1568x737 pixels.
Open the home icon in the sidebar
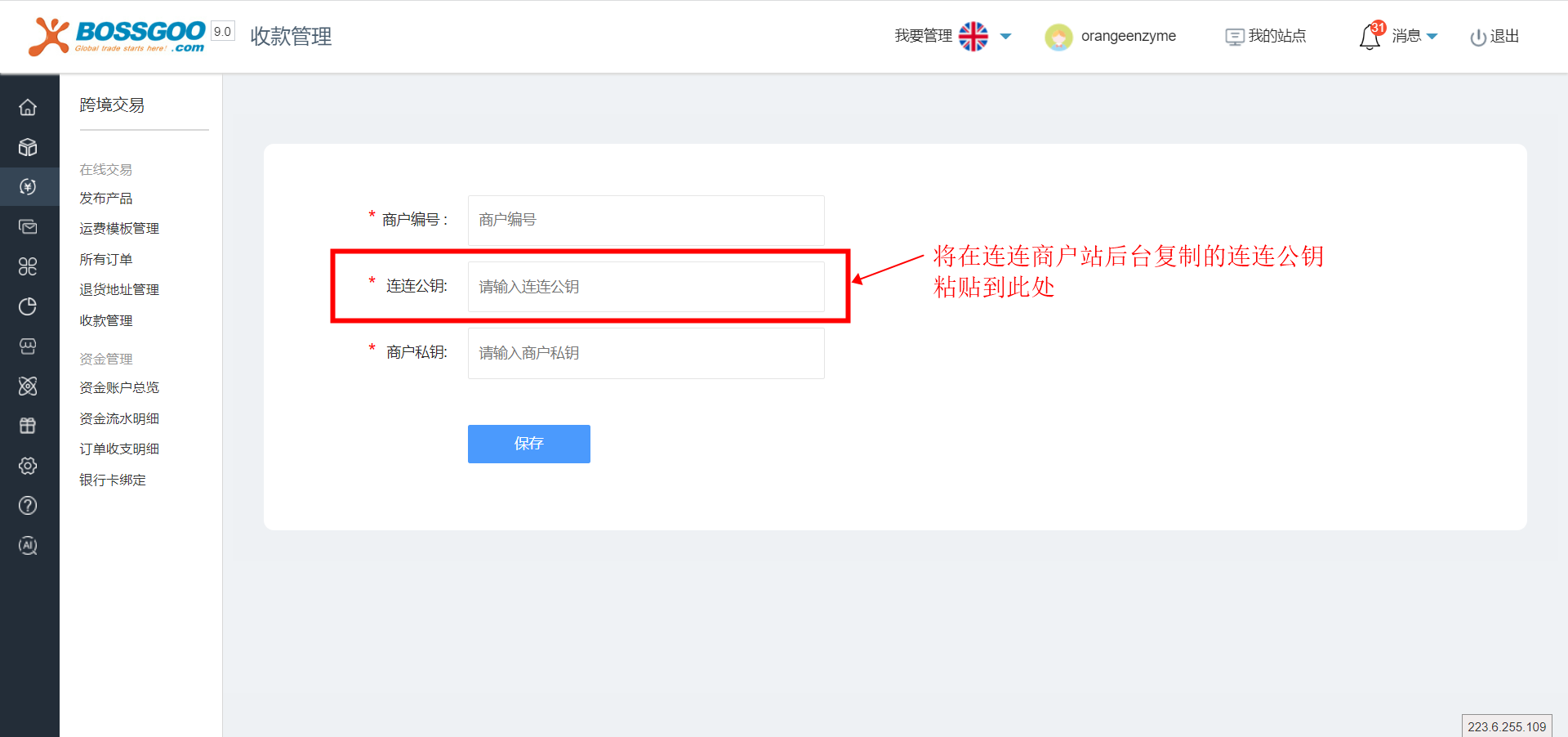point(28,107)
